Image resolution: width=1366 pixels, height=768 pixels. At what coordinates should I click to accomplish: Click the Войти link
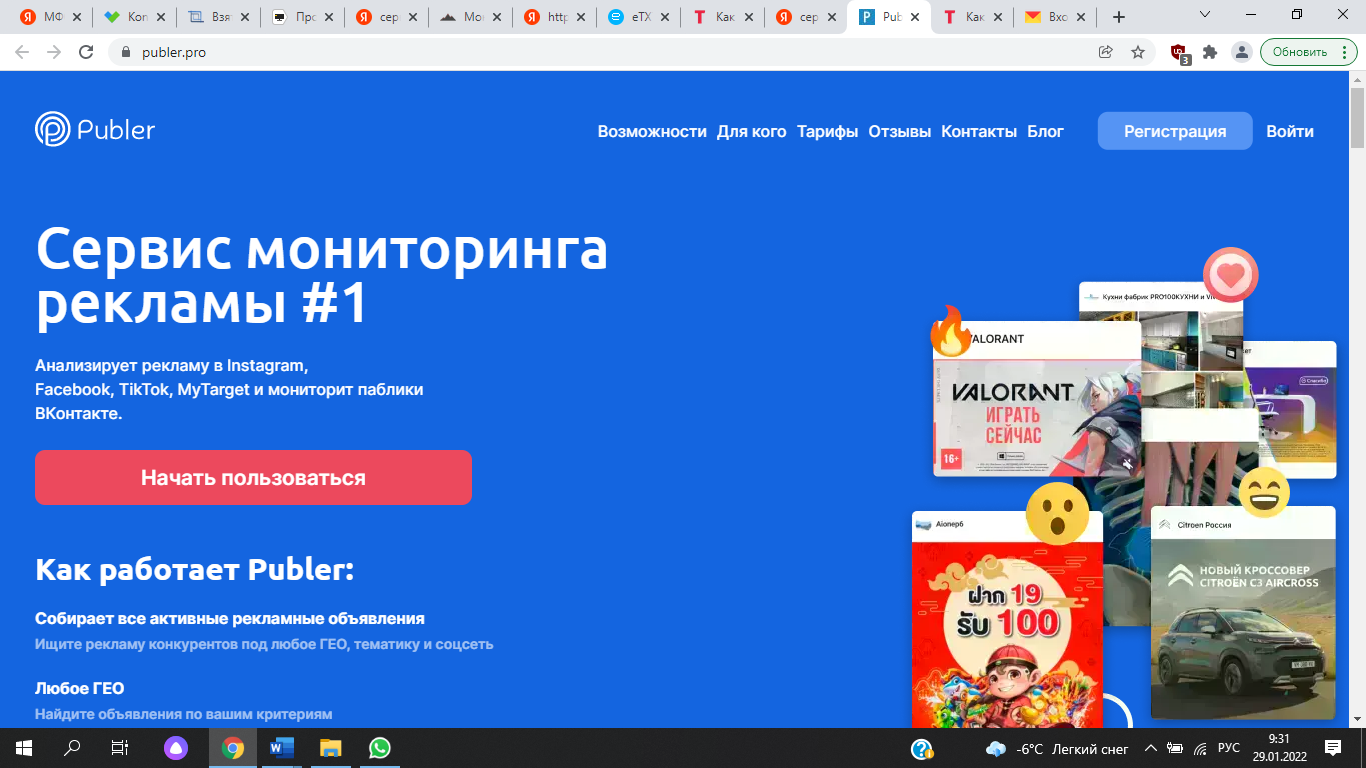click(1290, 131)
